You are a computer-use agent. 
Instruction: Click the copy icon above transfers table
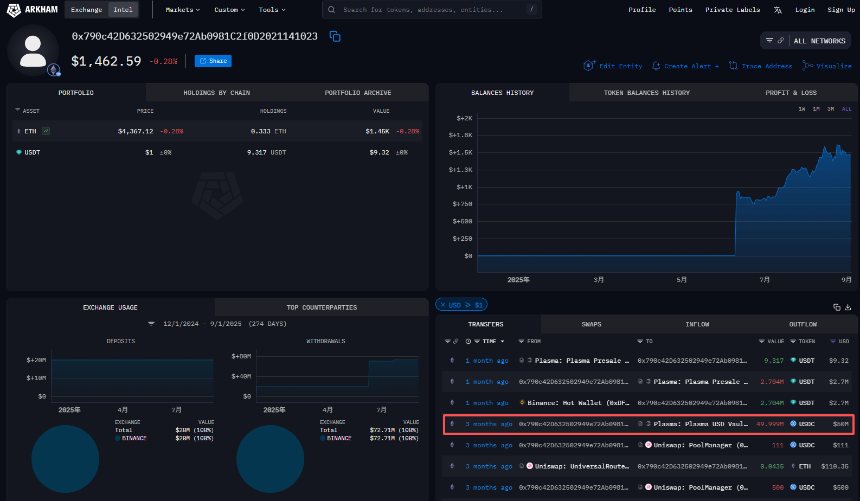pos(835,307)
